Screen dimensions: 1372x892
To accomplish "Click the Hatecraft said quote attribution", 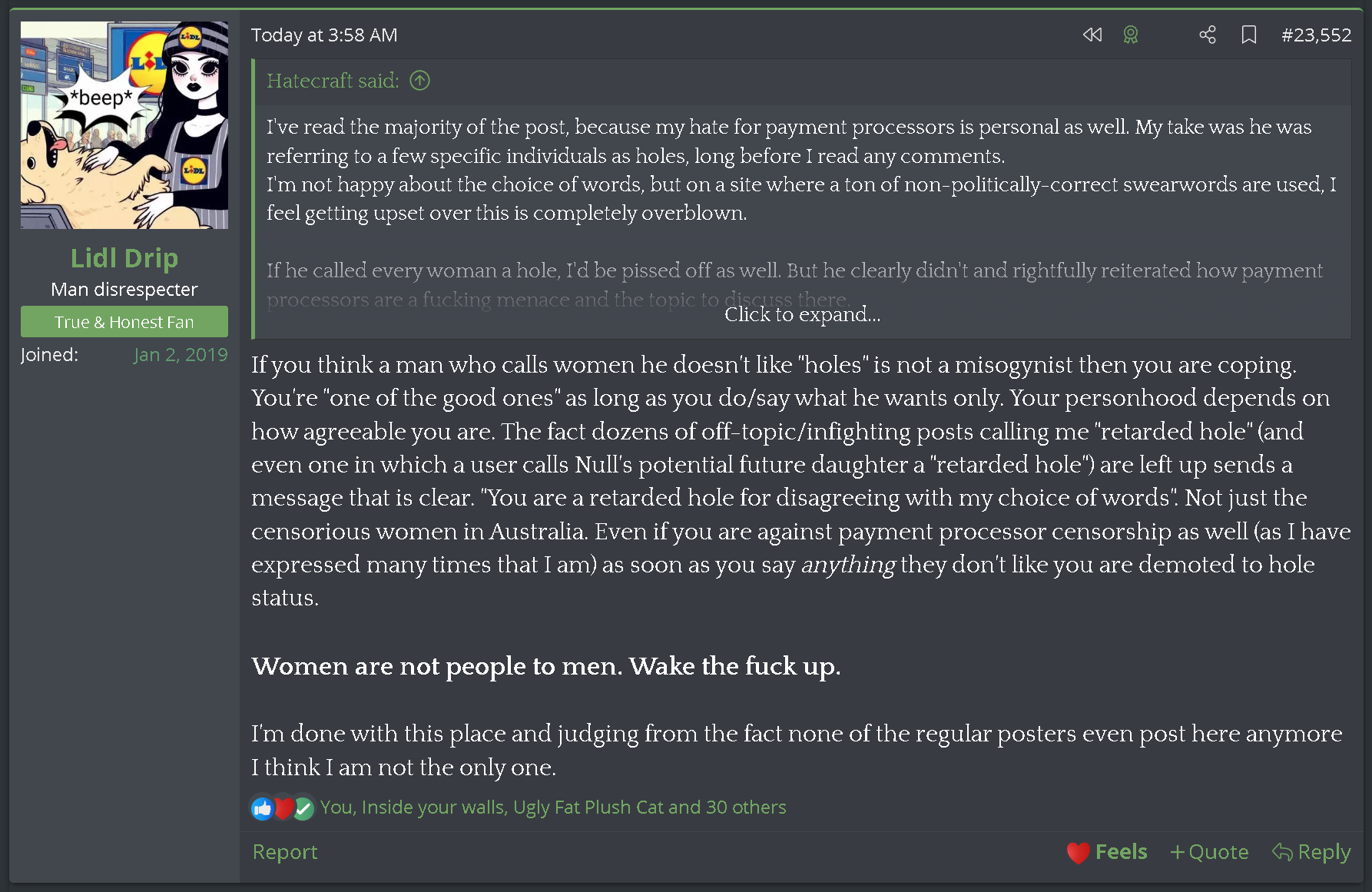I will pyautogui.click(x=332, y=81).
